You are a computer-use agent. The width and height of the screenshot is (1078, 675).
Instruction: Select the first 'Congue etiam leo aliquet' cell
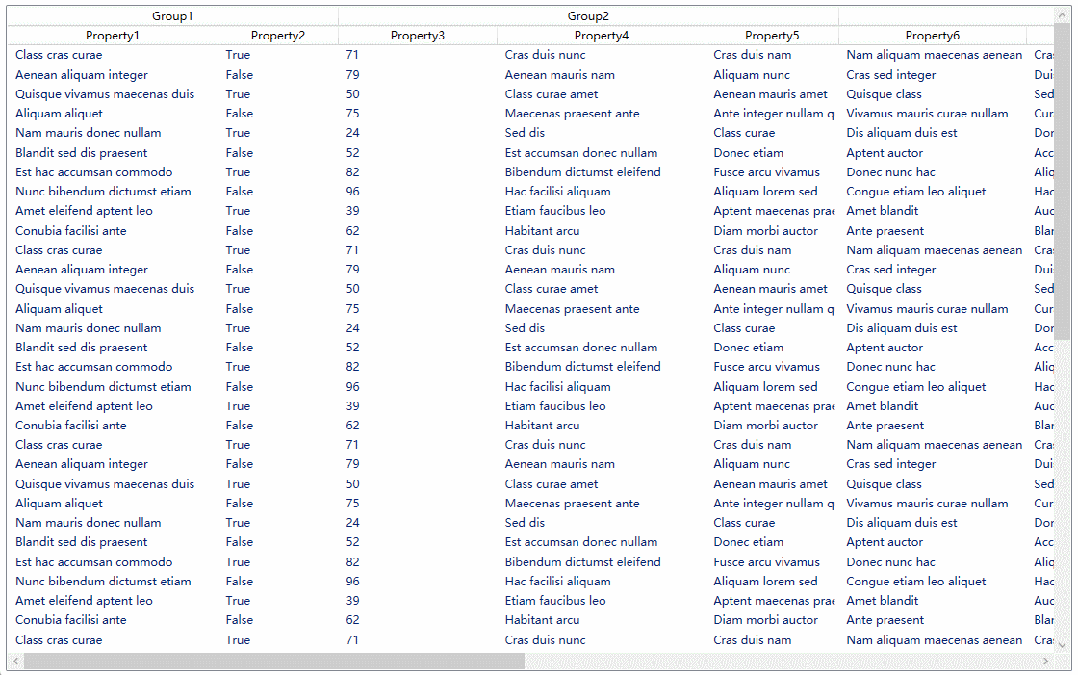[x=932, y=191]
